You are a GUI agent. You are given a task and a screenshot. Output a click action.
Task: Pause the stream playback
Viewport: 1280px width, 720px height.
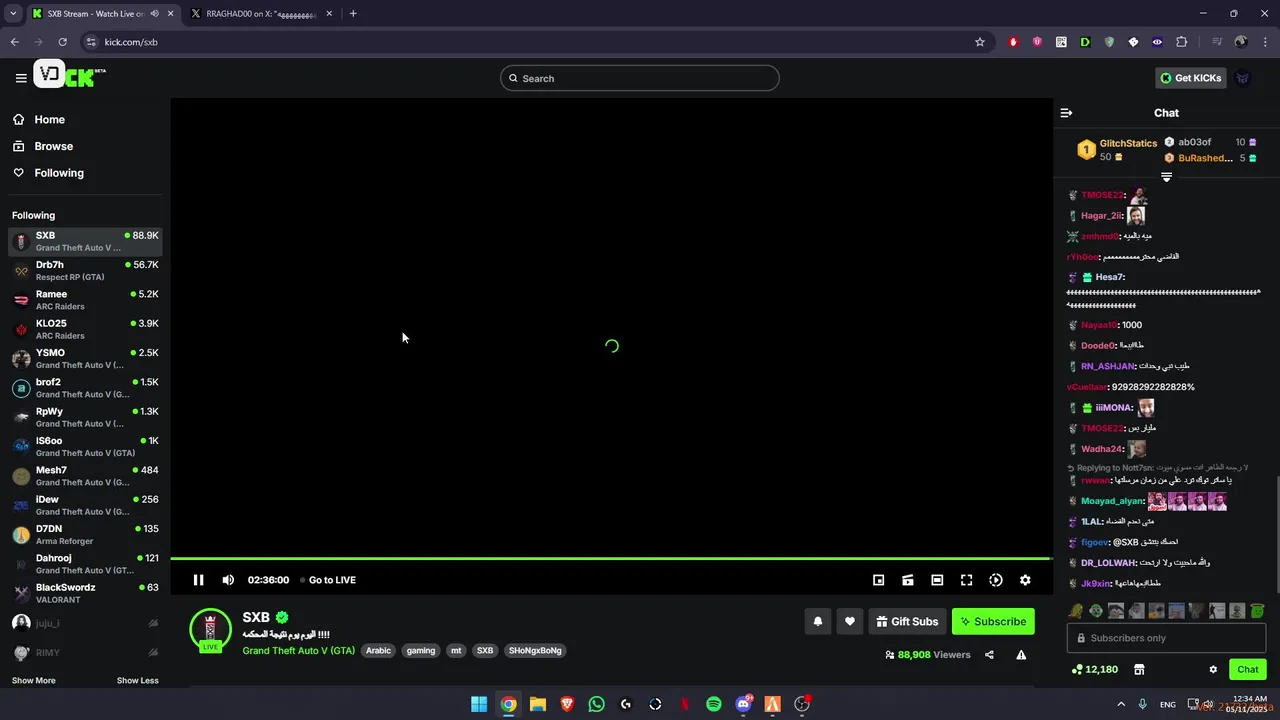pos(198,580)
